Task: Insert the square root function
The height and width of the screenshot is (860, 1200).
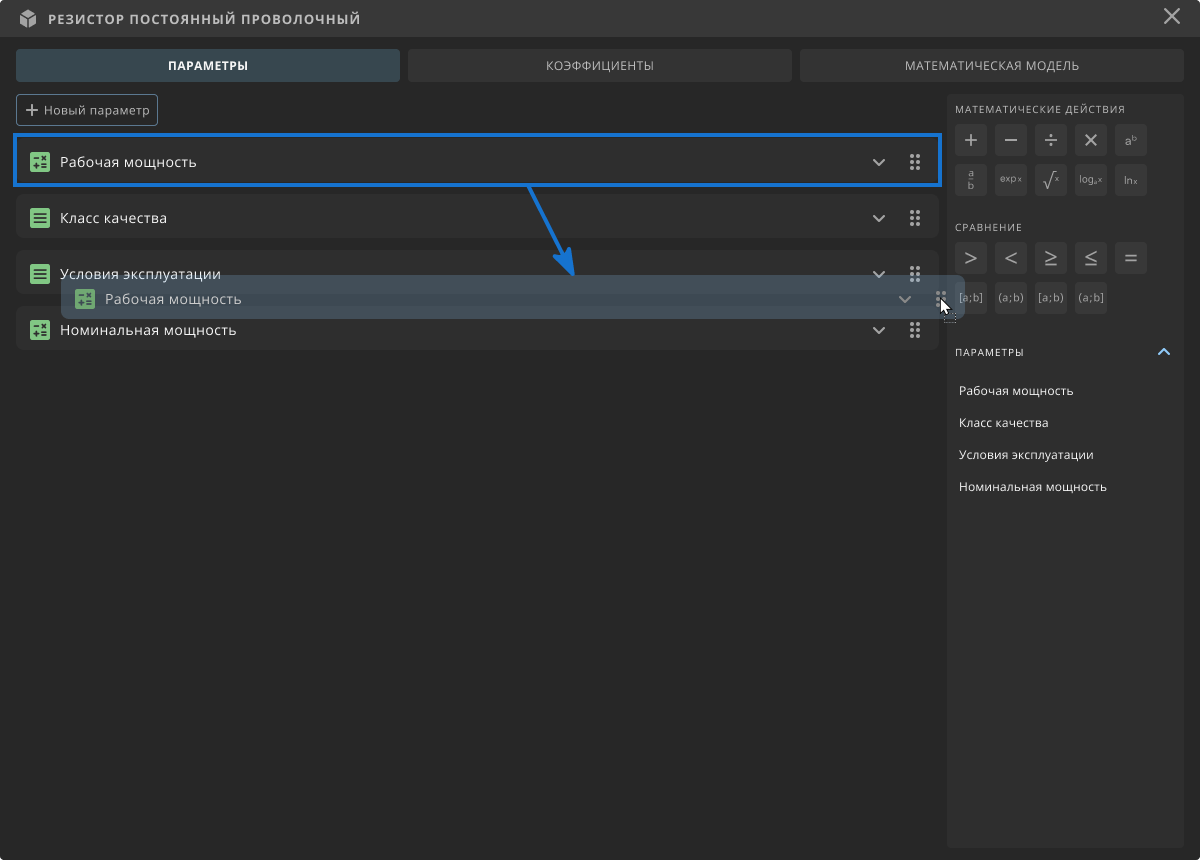Action: tap(1051, 180)
